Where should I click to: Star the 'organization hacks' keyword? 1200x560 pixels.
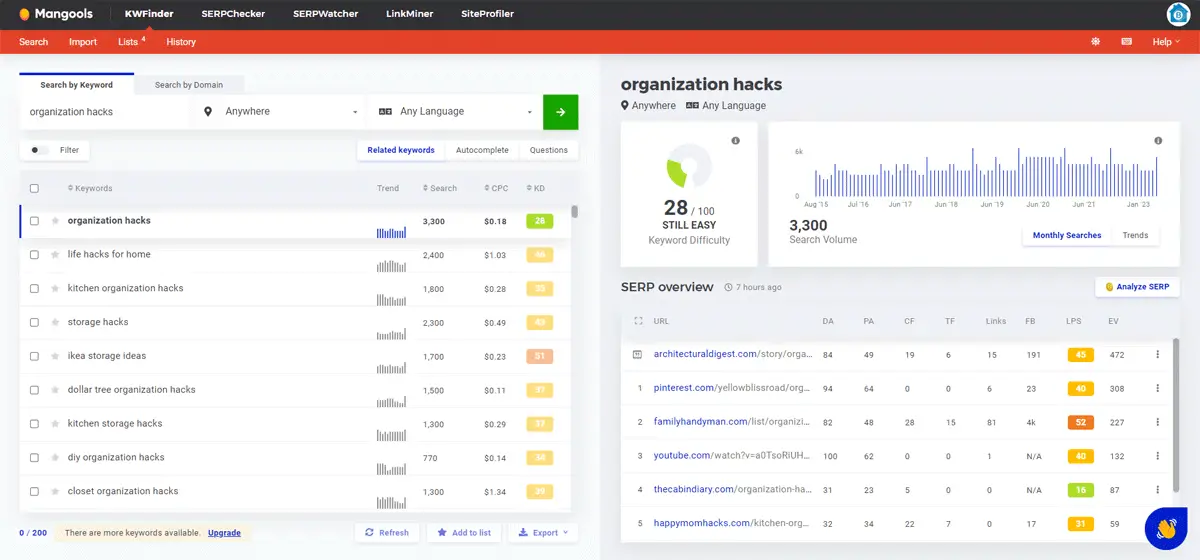coord(55,221)
